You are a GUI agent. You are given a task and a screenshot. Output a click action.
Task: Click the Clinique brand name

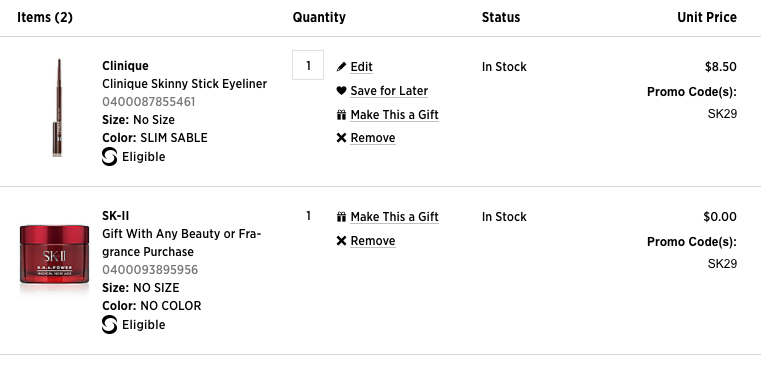pyautogui.click(x=125, y=66)
